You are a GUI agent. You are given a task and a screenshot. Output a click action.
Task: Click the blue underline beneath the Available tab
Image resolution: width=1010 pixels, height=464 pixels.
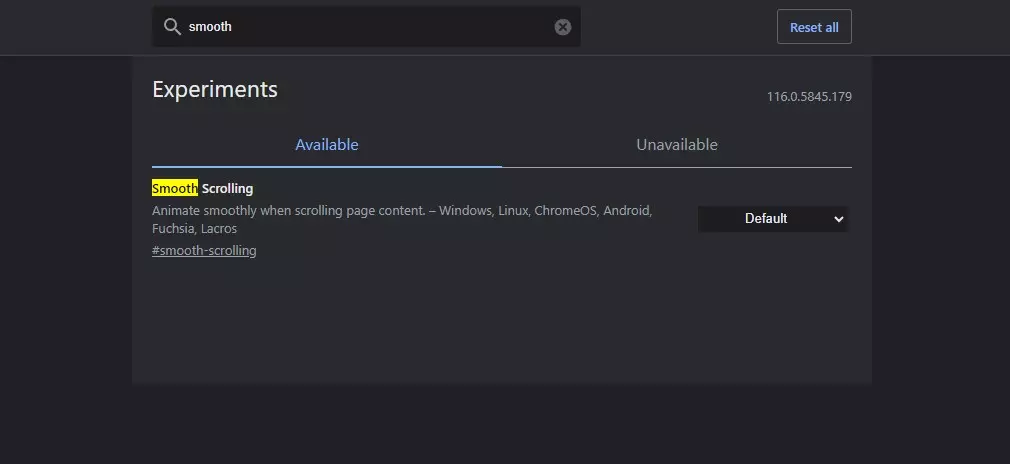click(x=327, y=166)
